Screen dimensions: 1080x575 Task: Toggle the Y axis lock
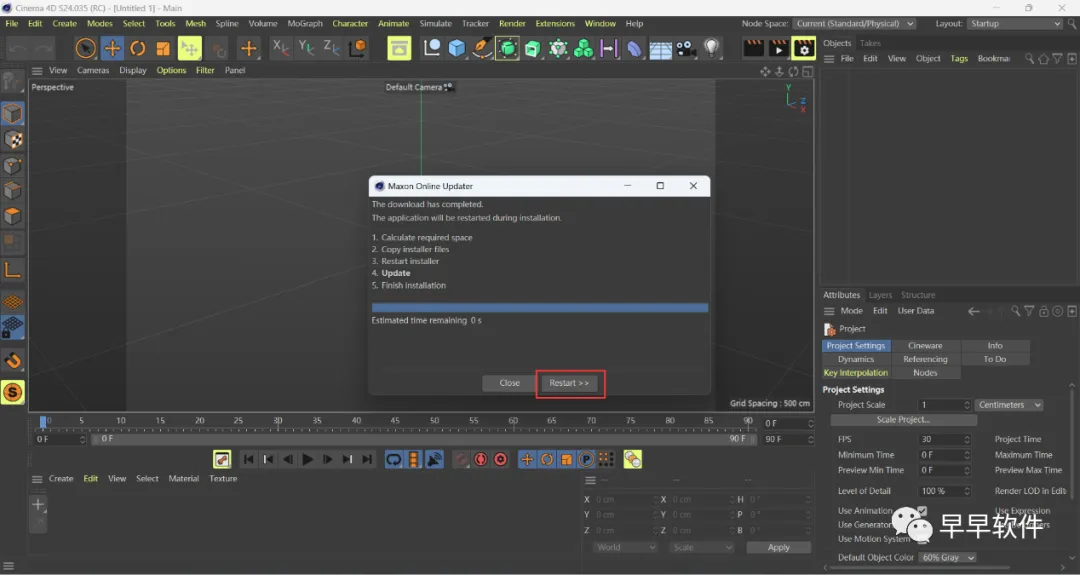tap(306, 48)
